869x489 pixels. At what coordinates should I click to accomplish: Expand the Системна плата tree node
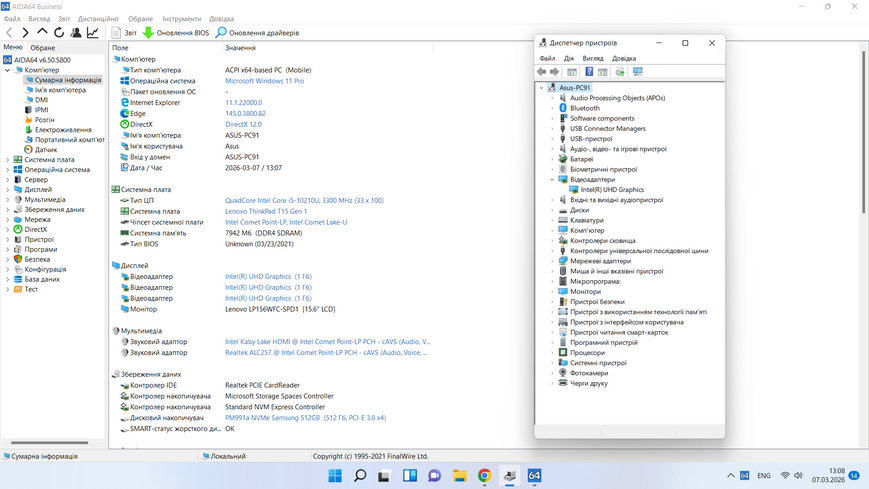[x=7, y=160]
